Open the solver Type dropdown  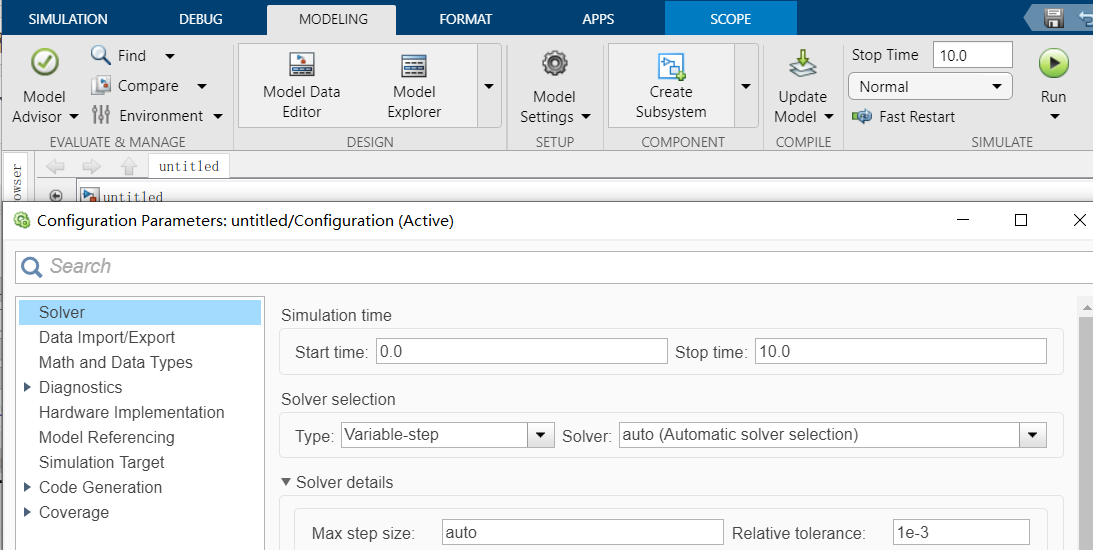[x=540, y=435]
